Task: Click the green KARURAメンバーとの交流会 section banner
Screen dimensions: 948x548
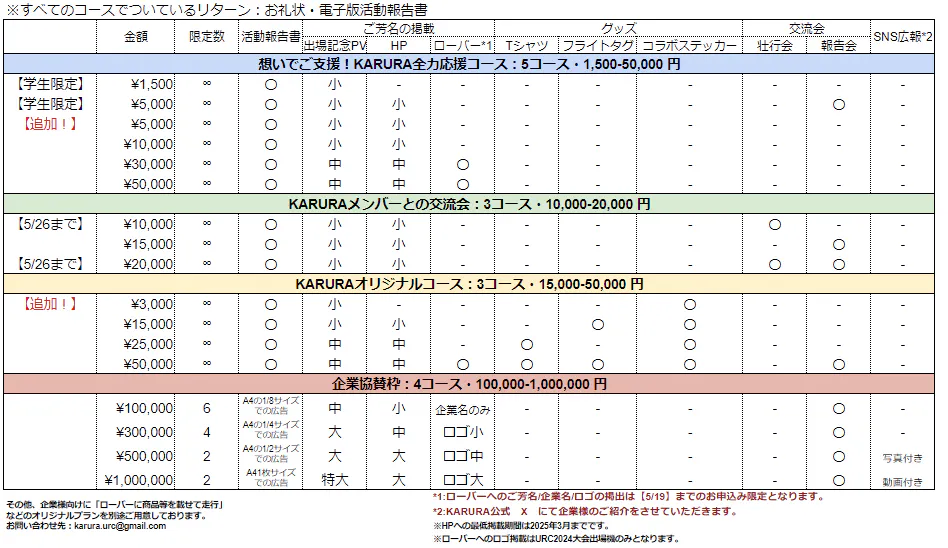Action: click(x=470, y=204)
